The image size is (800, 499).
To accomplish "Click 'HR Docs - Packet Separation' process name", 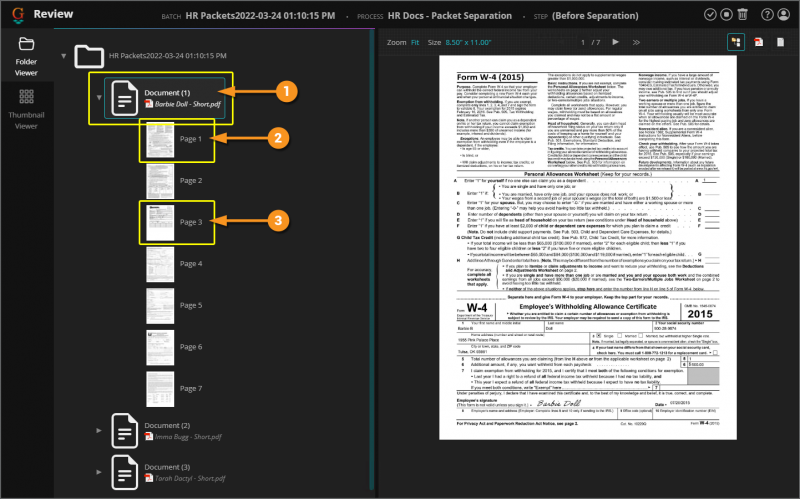I will point(449,16).
